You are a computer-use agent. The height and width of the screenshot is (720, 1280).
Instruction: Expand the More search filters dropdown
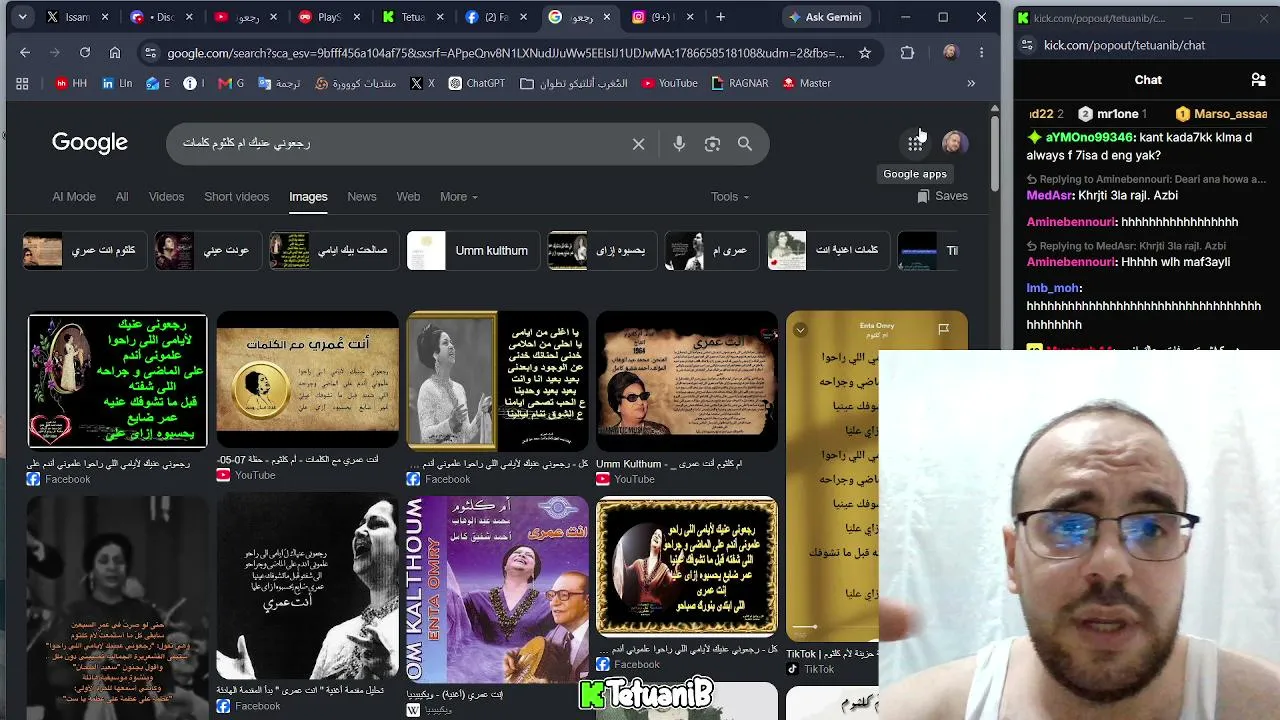click(x=459, y=197)
